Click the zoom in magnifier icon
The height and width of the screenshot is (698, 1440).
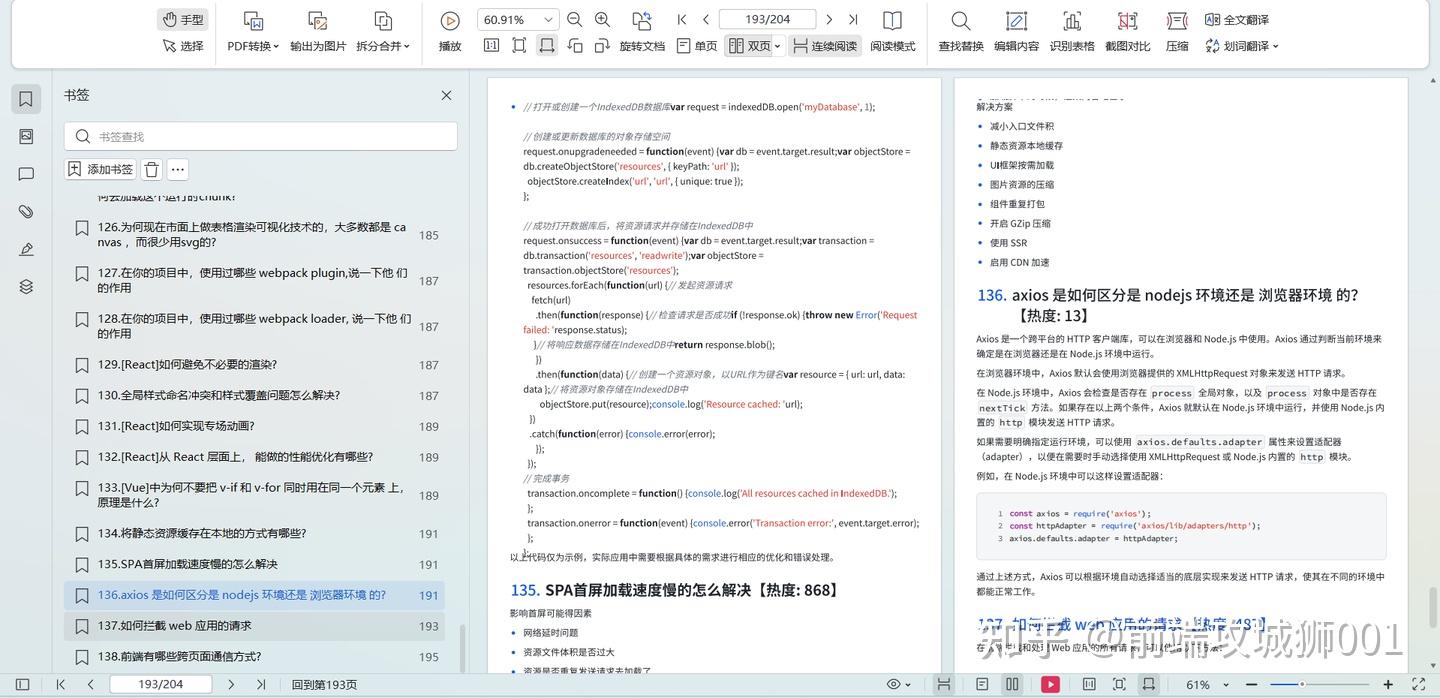(602, 20)
